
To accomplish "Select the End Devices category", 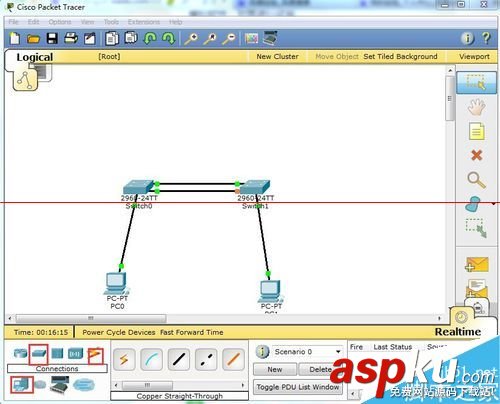I will pos(21,385).
